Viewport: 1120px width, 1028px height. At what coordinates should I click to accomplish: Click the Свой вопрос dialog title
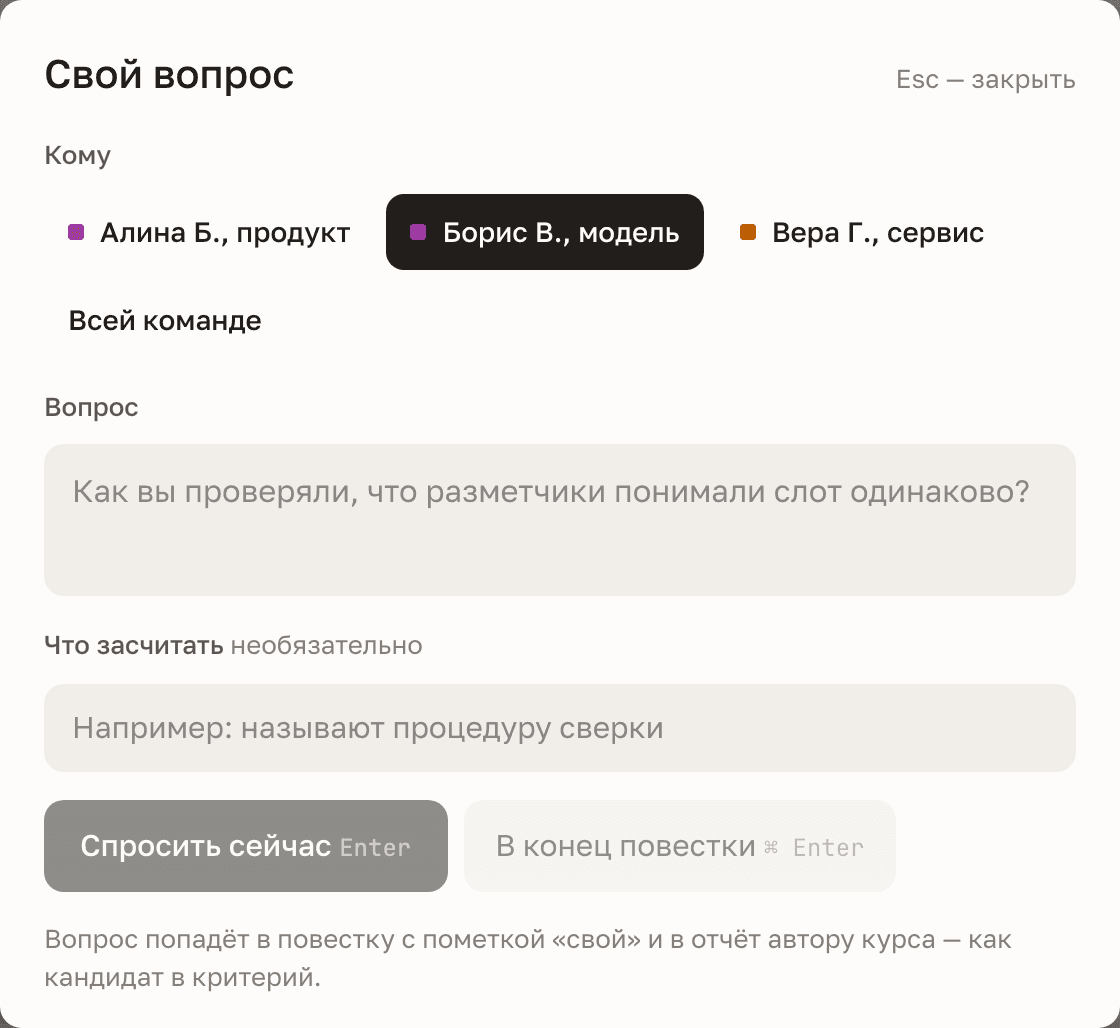click(169, 74)
